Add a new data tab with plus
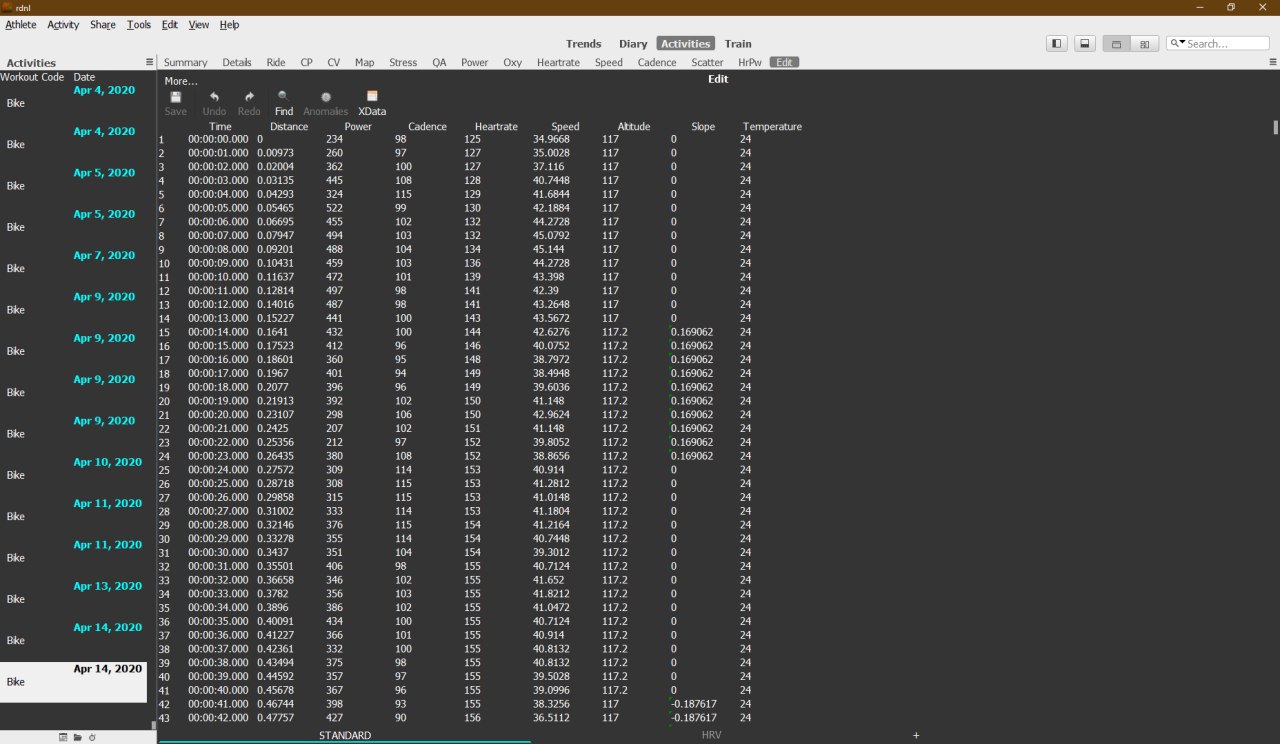 [x=916, y=735]
